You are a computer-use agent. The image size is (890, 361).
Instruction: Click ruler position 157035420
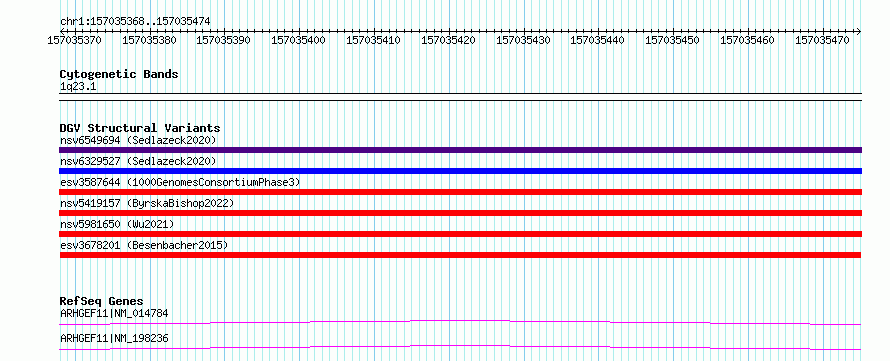click(448, 40)
